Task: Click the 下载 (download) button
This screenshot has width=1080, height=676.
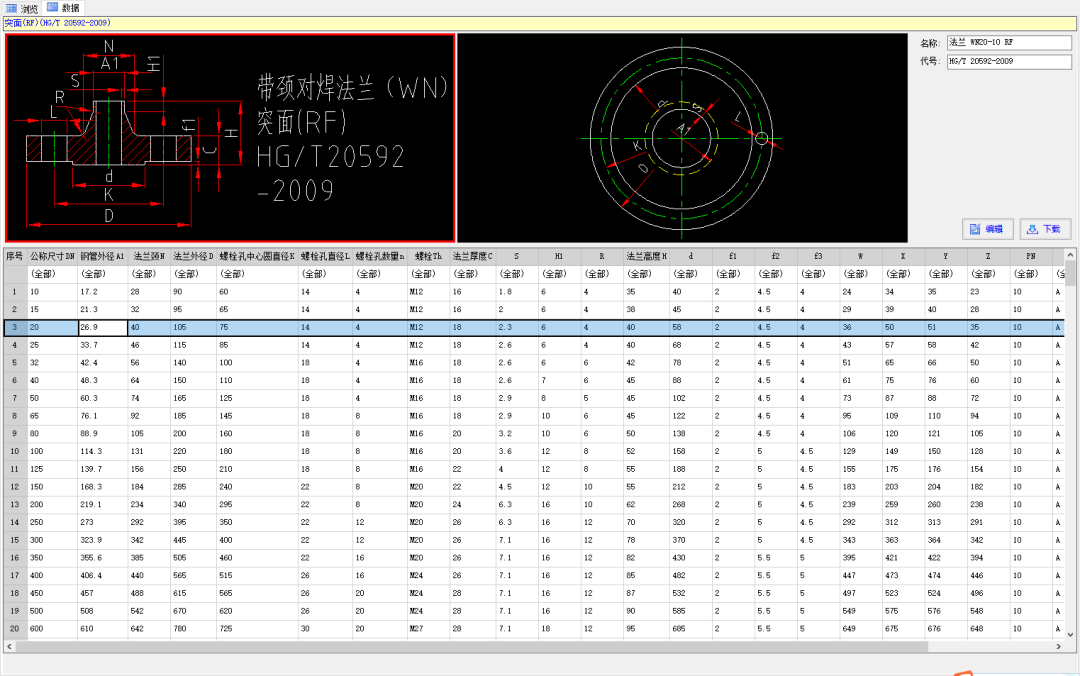Action: pyautogui.click(x=1045, y=229)
